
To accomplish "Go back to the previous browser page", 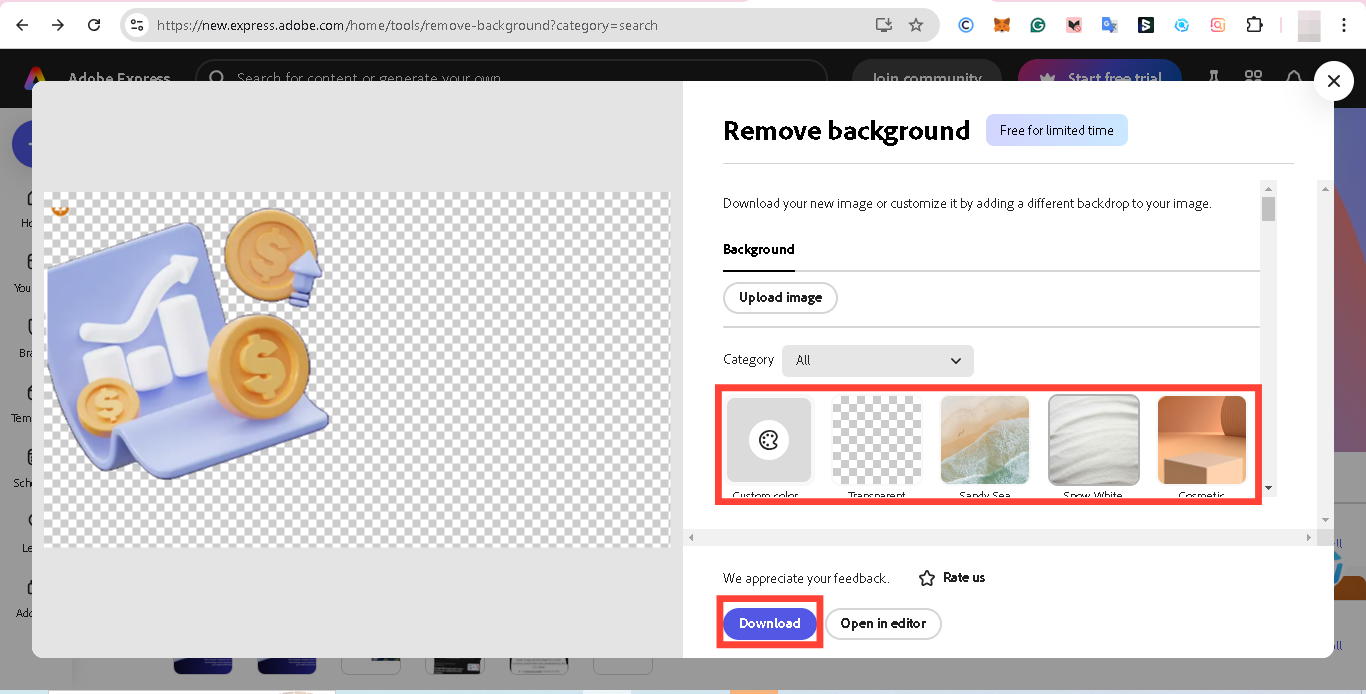I will (x=22, y=25).
